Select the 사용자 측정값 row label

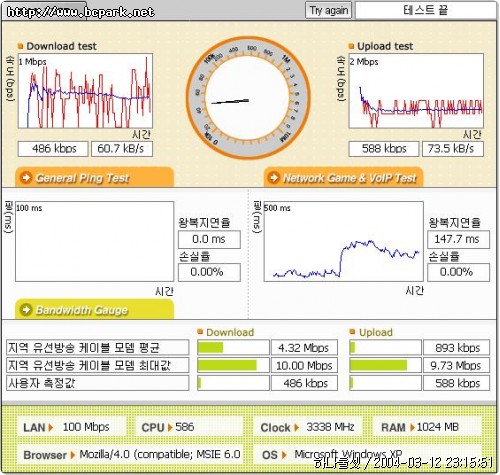point(97,383)
